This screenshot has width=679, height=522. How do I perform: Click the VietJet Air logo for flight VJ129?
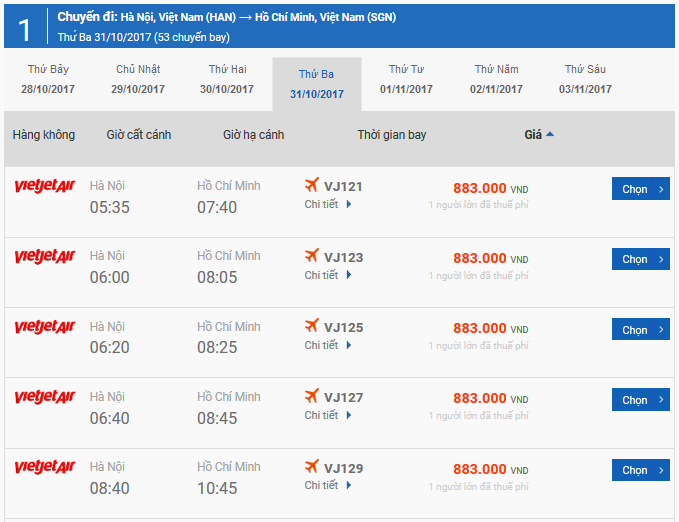(45, 467)
